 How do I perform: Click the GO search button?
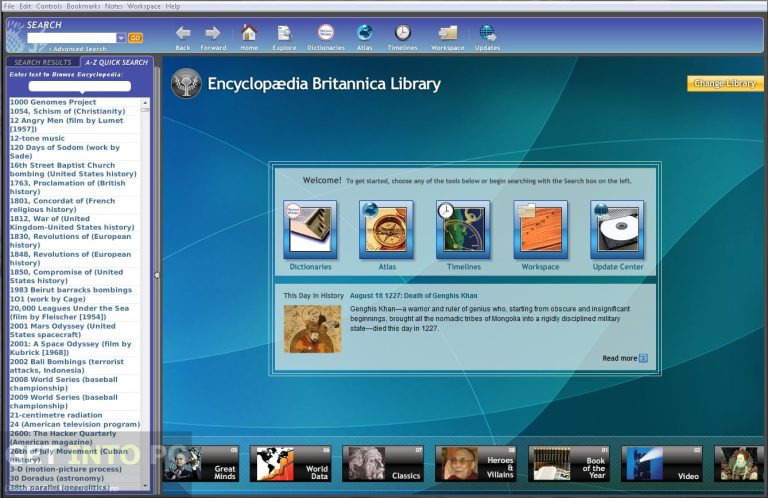(x=135, y=38)
